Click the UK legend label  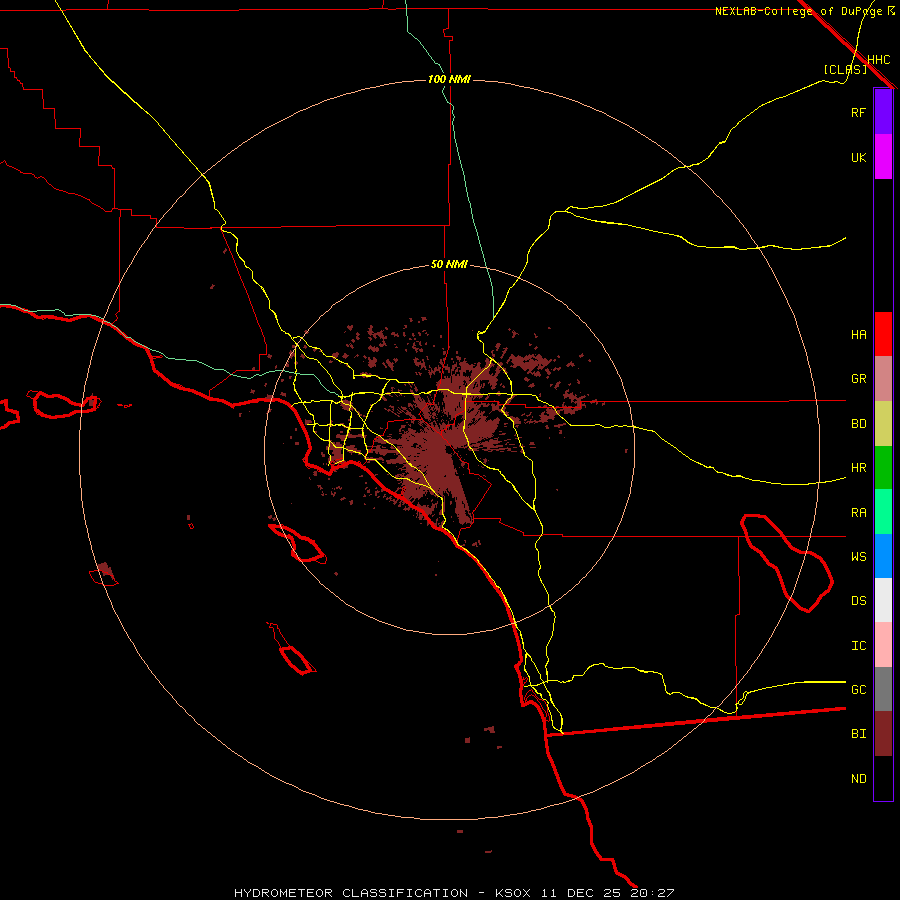[858, 157]
